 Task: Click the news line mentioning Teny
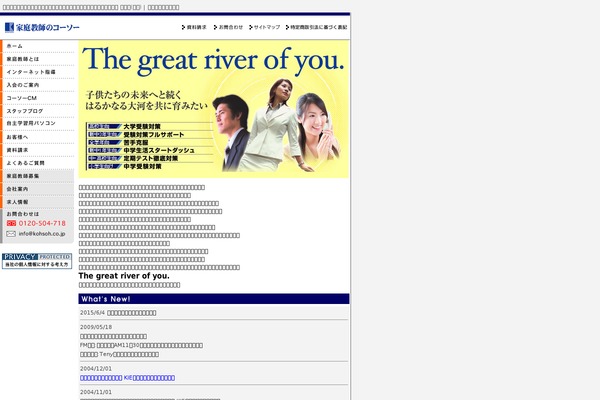[x=119, y=354]
